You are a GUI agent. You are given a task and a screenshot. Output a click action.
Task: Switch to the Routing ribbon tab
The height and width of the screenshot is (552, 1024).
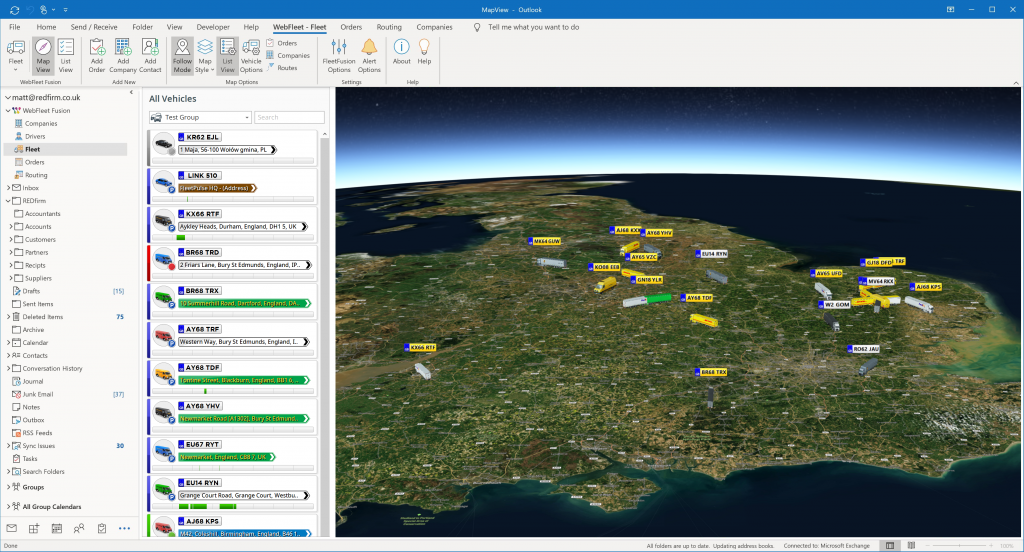point(389,27)
